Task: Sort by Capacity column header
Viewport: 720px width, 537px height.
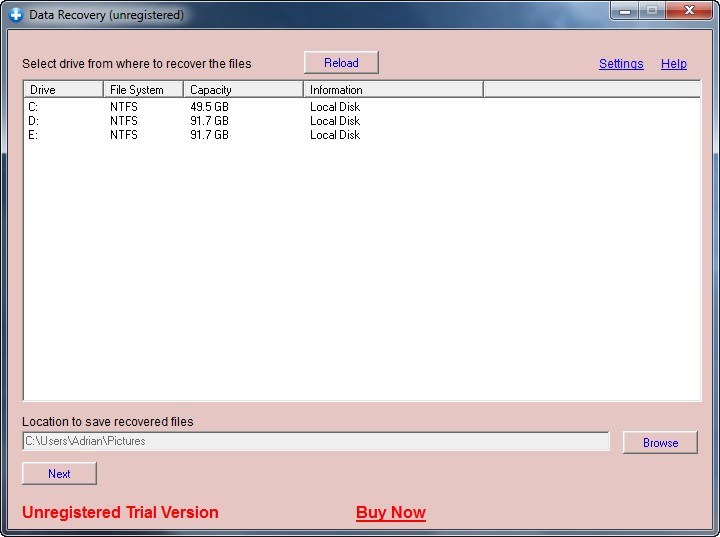Action: pyautogui.click(x=243, y=90)
